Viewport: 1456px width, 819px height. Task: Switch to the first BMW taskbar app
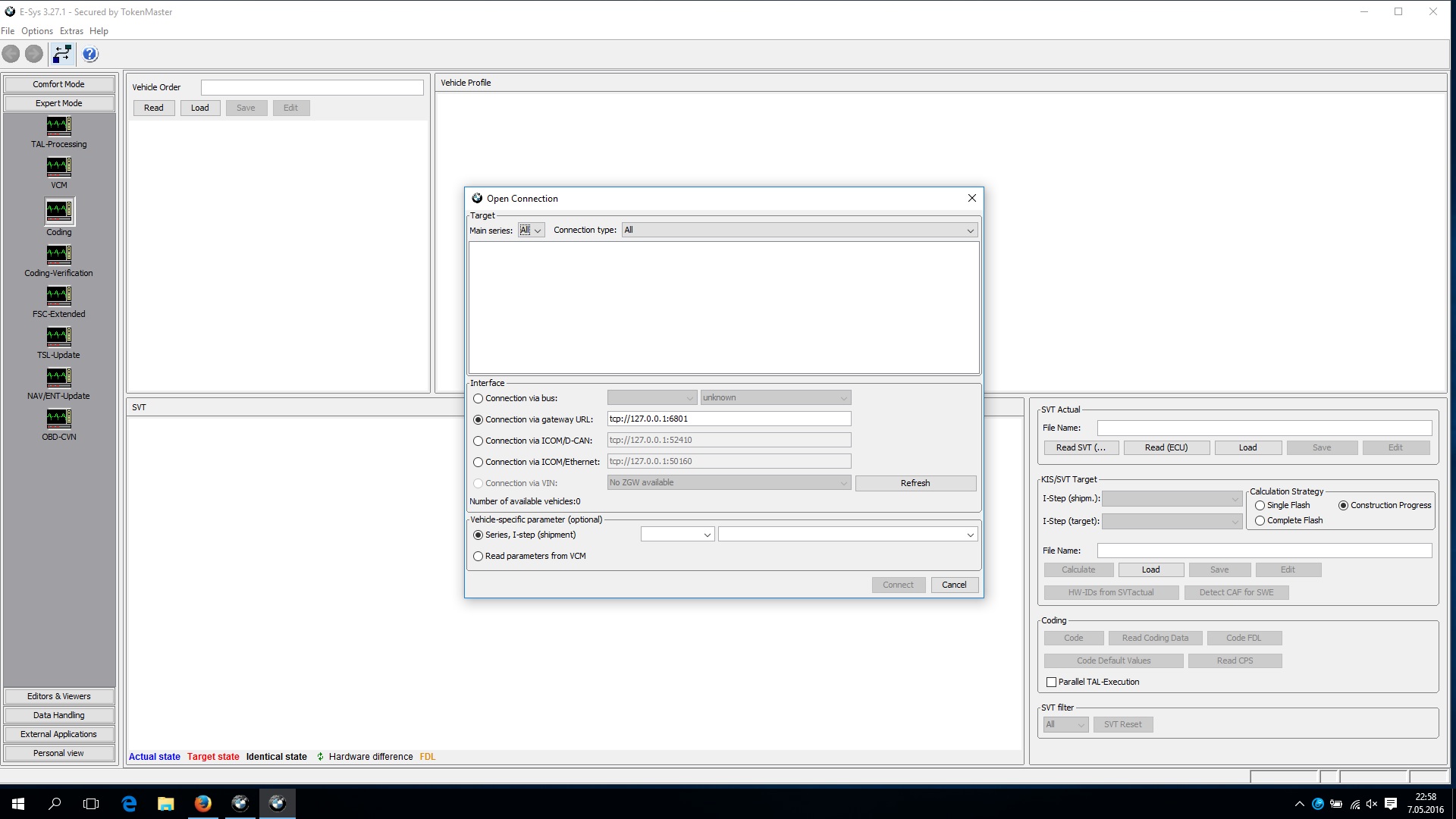coord(240,803)
